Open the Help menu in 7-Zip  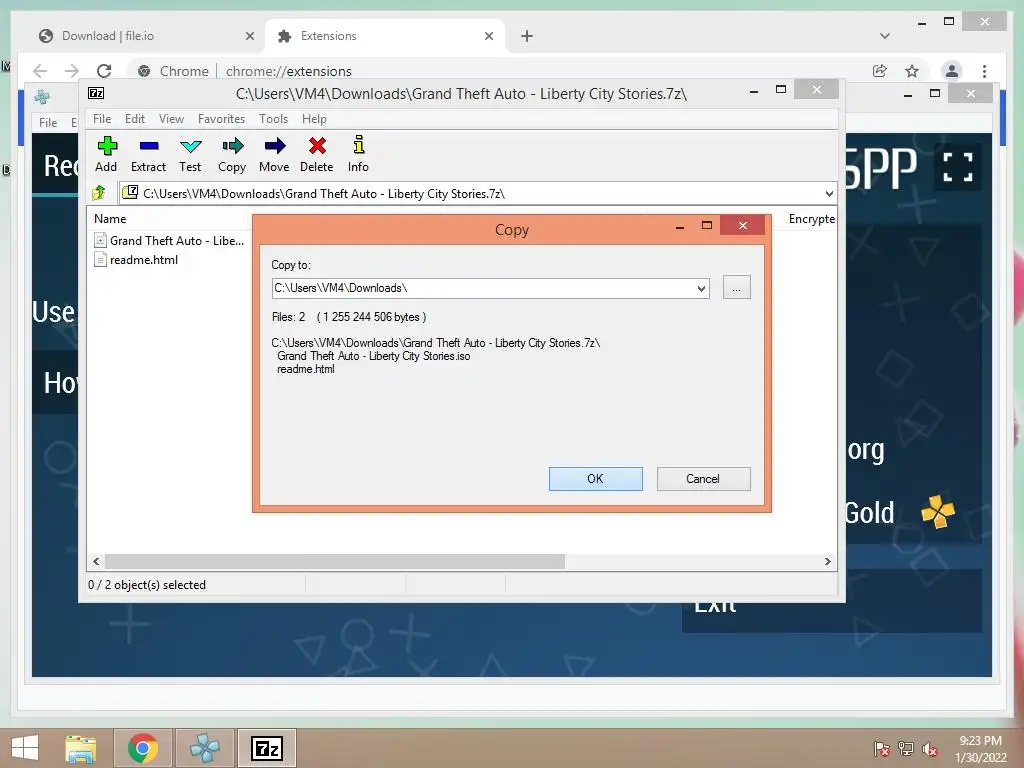point(314,119)
